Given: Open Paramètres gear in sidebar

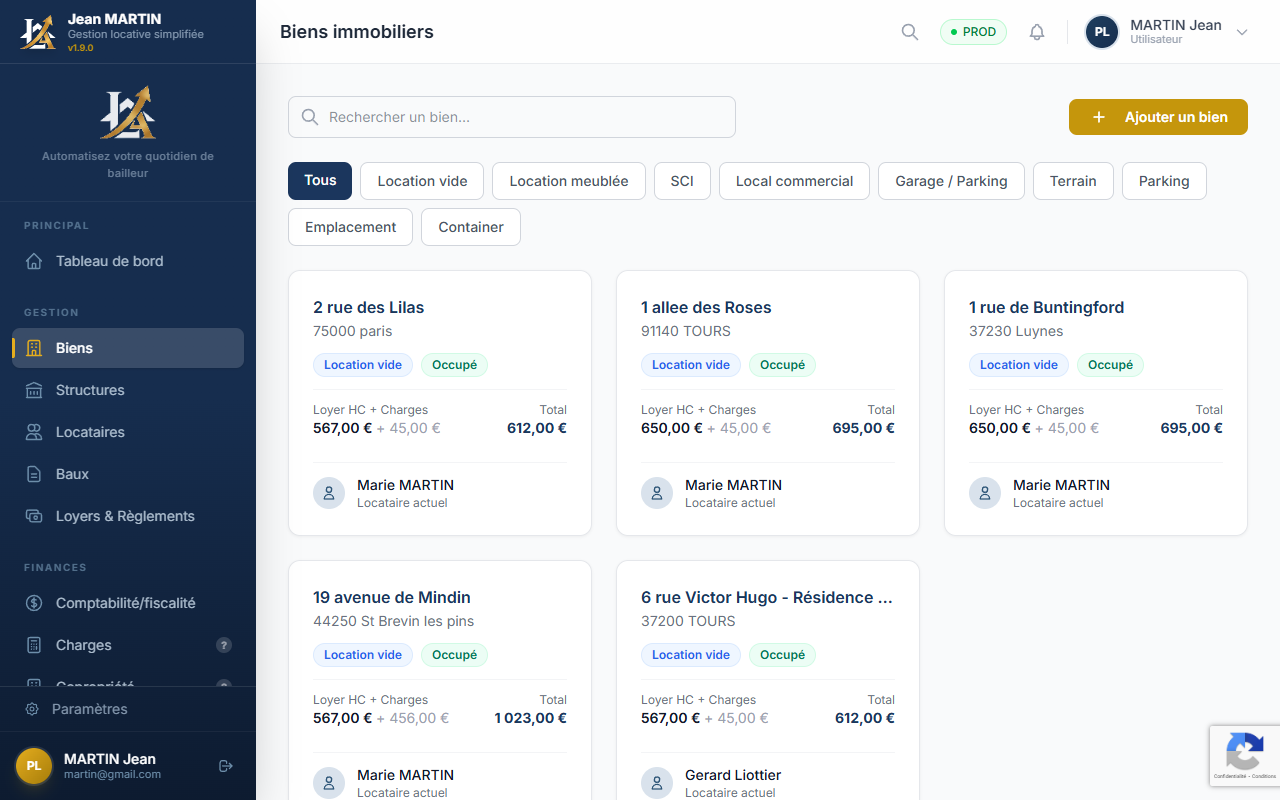Looking at the screenshot, I should pyautogui.click(x=32, y=709).
